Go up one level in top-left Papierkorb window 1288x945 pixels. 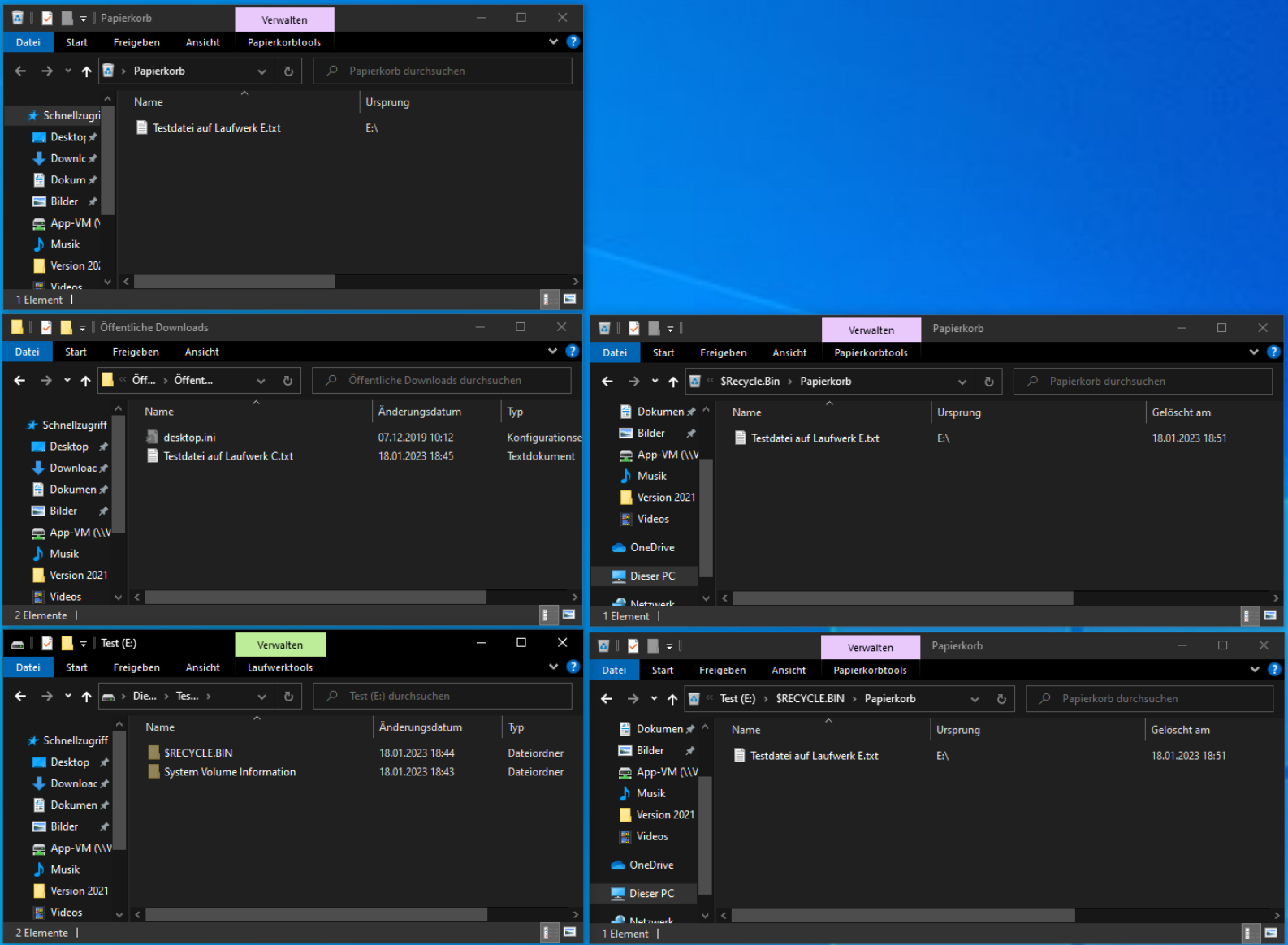[x=87, y=71]
